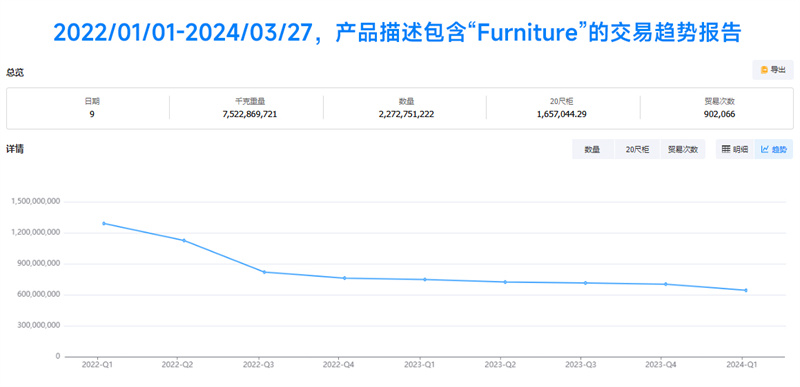Open the 明细 table view
800x387 pixels.
735,149
